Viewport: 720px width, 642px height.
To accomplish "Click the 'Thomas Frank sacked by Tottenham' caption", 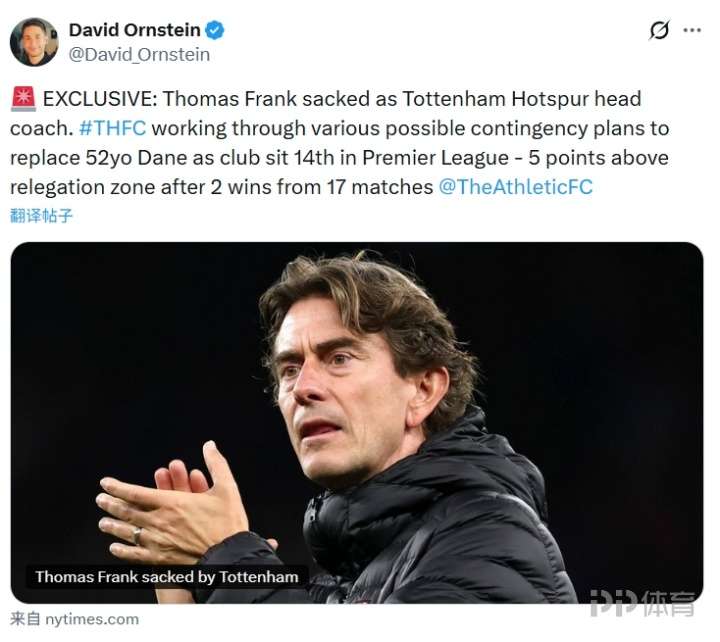I will coord(167,577).
